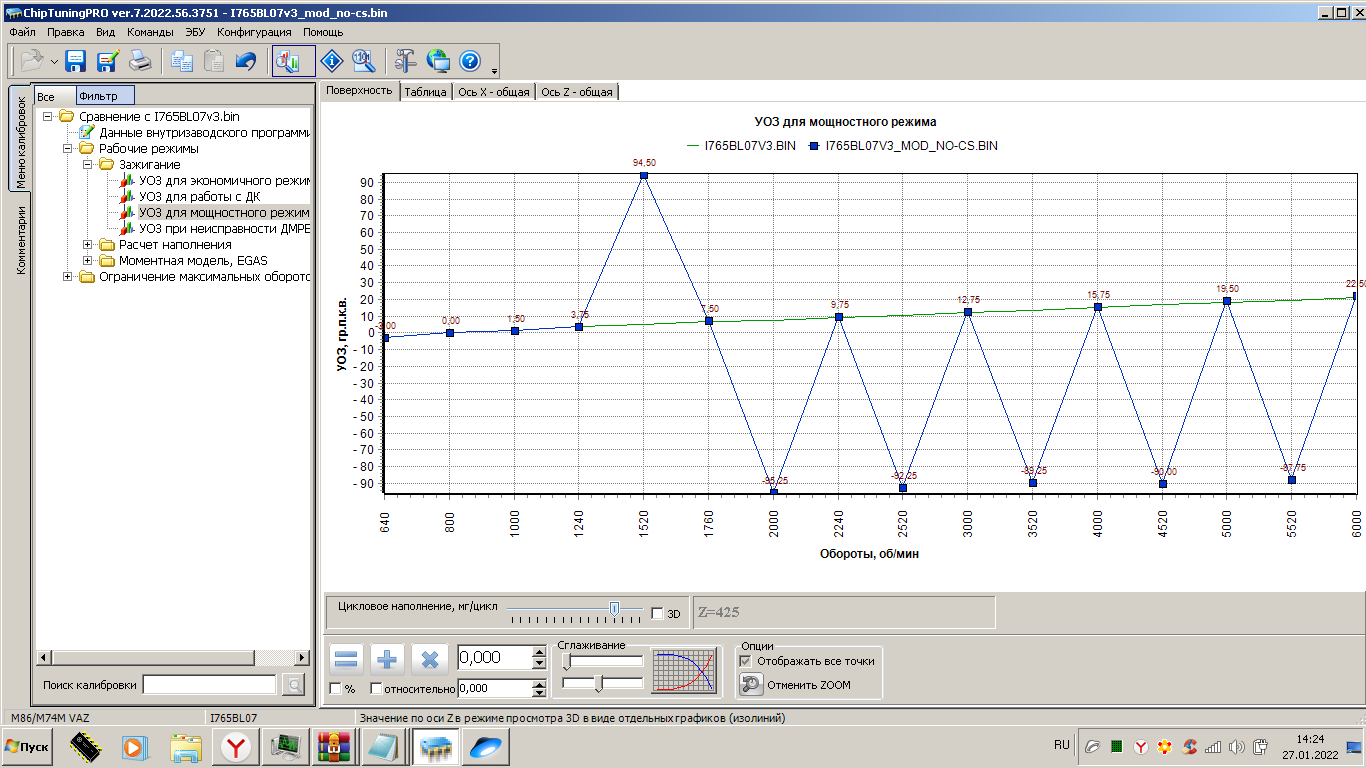Click the blue question mark Help icon
The height and width of the screenshot is (768, 1366).
(x=470, y=61)
